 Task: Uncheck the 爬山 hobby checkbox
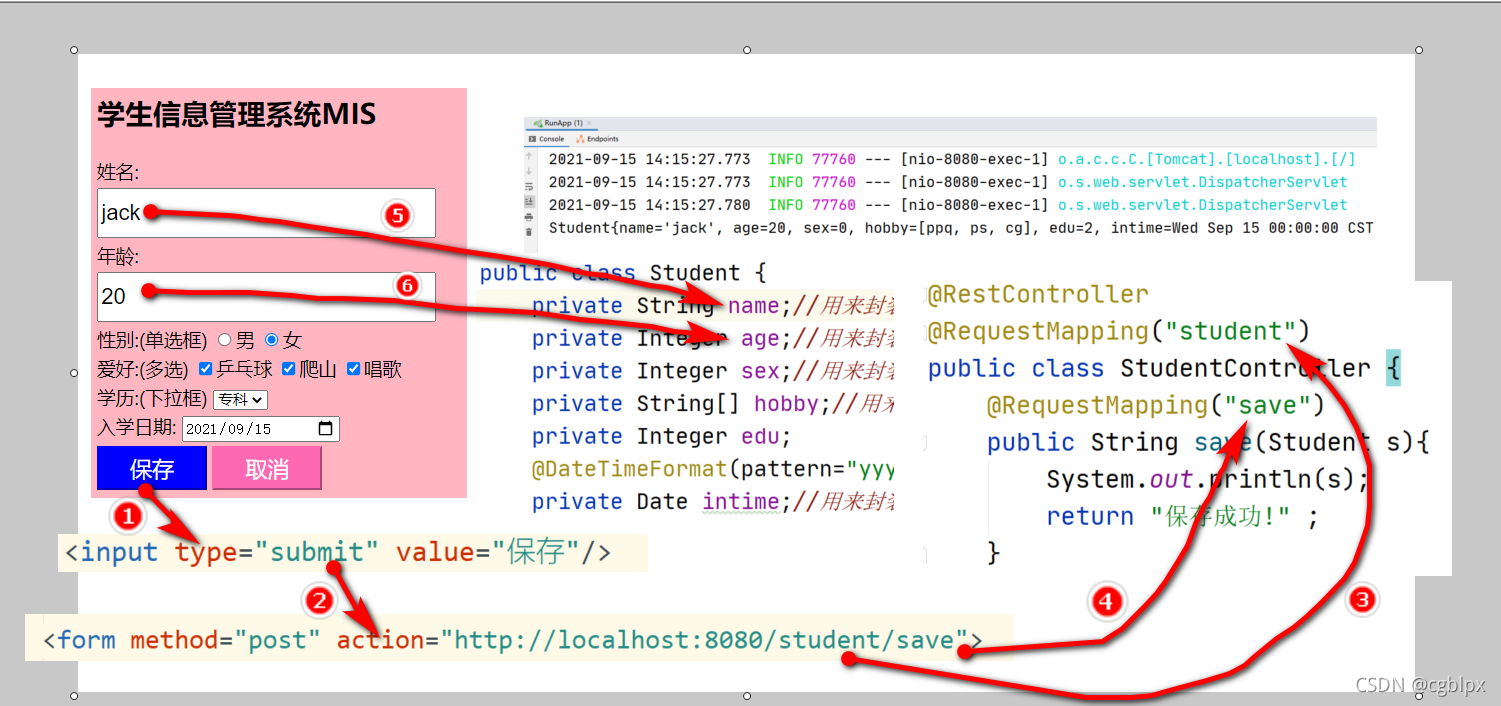[289, 369]
